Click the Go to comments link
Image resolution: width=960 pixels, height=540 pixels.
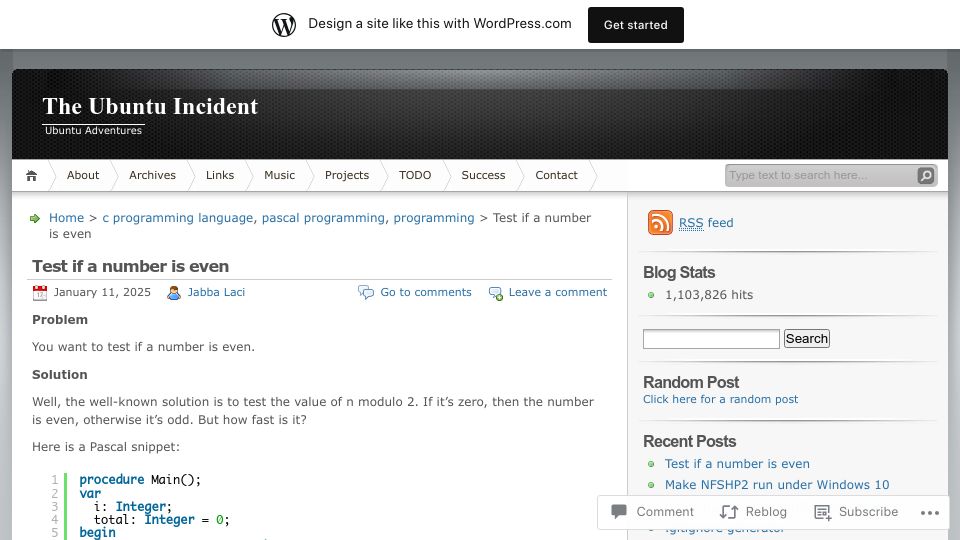click(x=426, y=292)
